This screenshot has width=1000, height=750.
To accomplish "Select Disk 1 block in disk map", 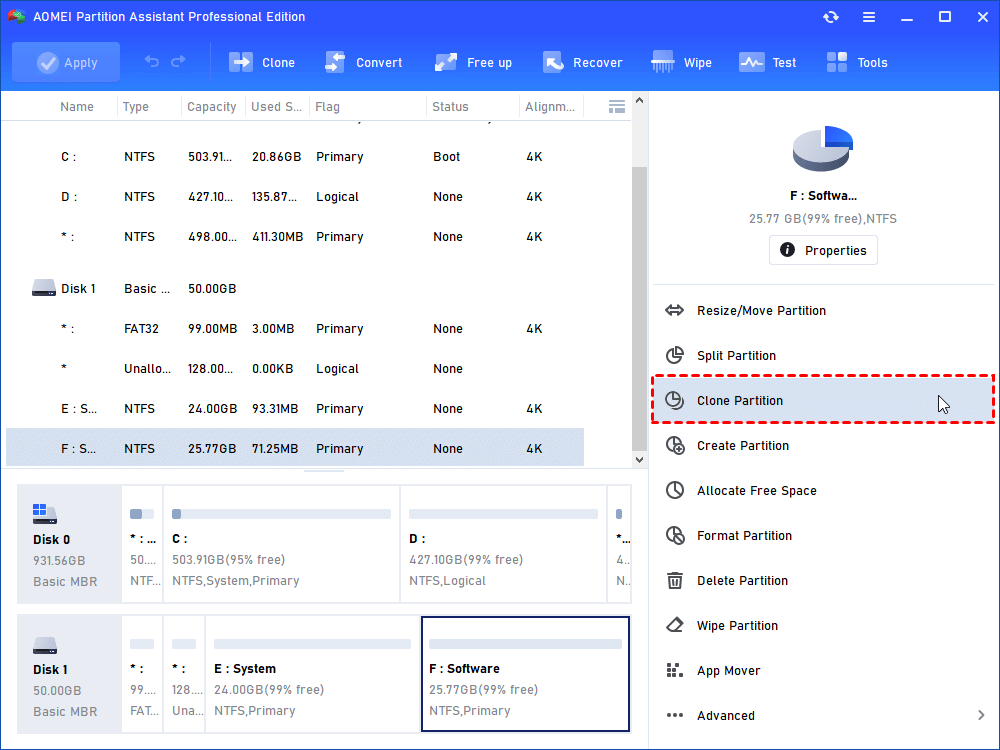I will pyautogui.click(x=69, y=674).
